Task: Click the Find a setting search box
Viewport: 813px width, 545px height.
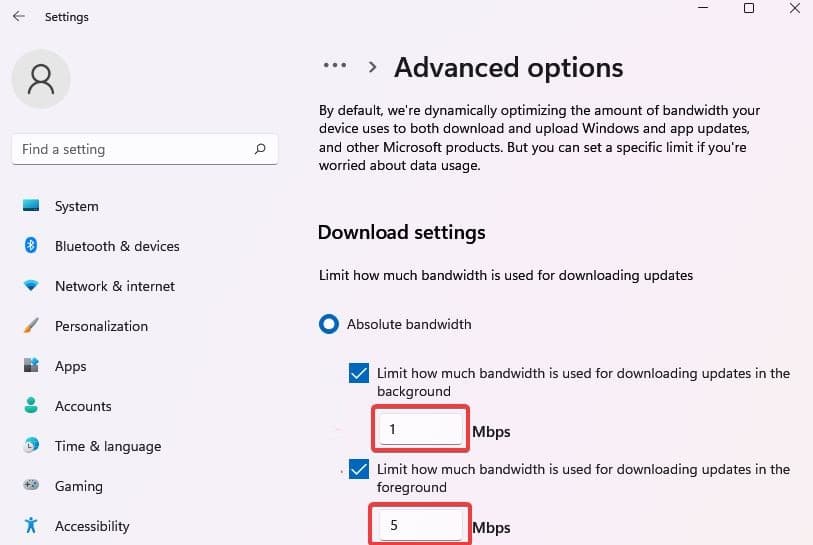Action: (135, 149)
